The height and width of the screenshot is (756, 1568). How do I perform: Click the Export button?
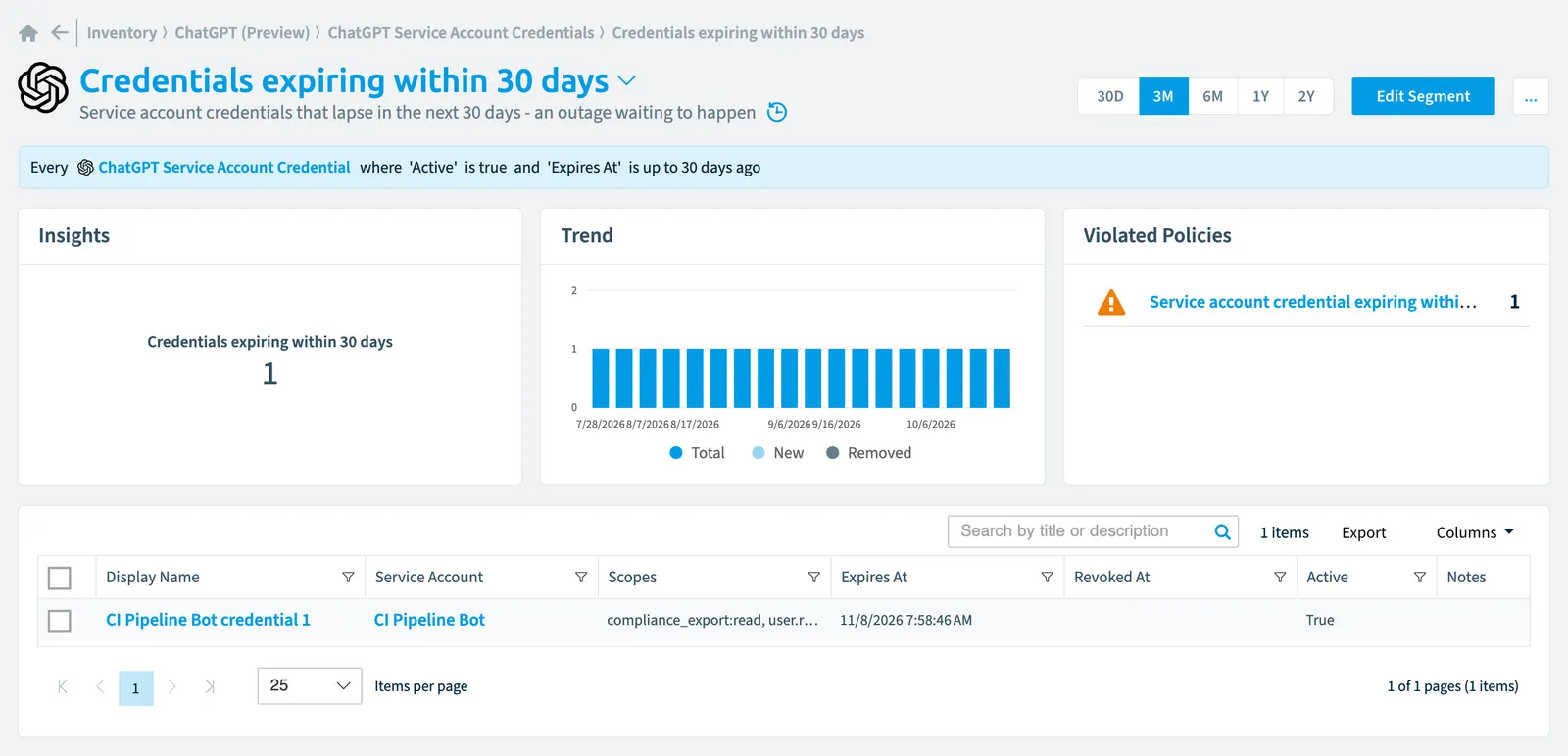point(1363,532)
